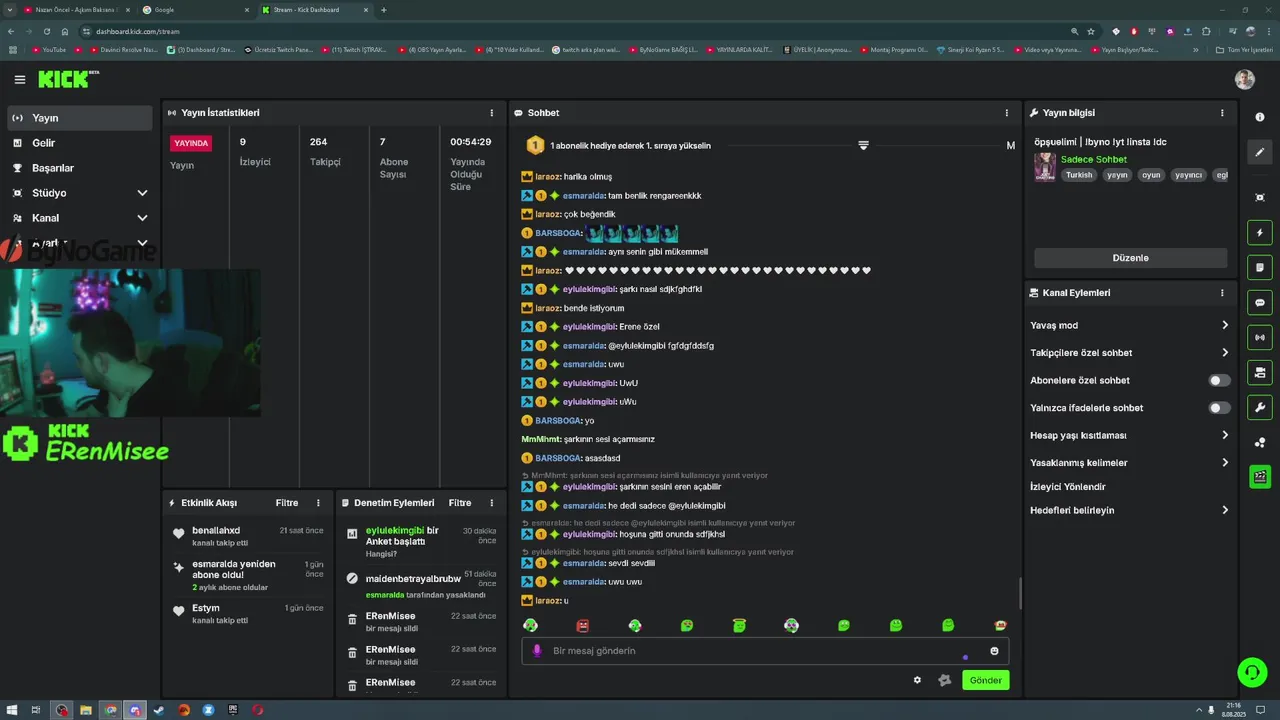Click the Düzenle button

pyautogui.click(x=1130, y=258)
